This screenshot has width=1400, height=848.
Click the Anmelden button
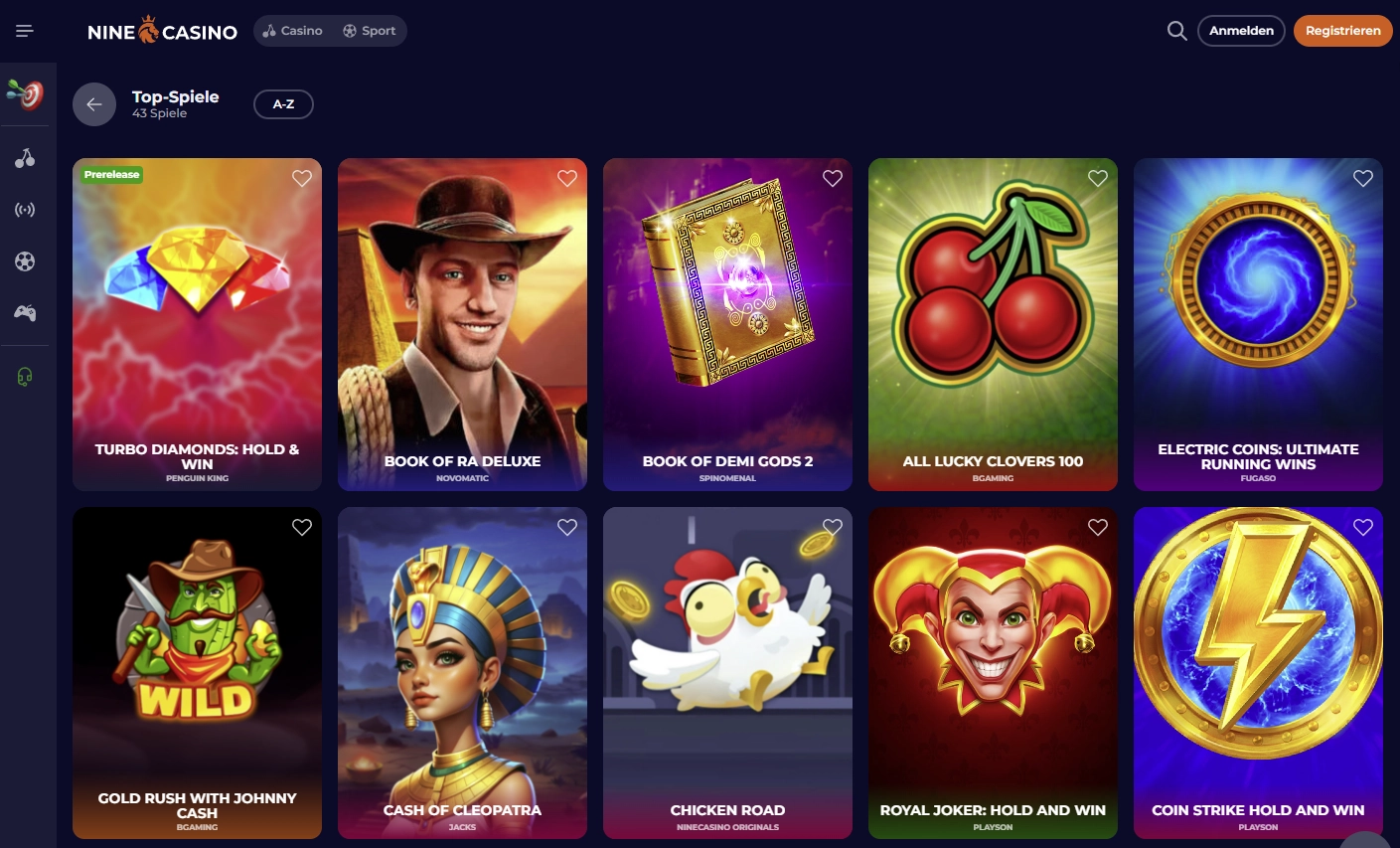coord(1241,31)
